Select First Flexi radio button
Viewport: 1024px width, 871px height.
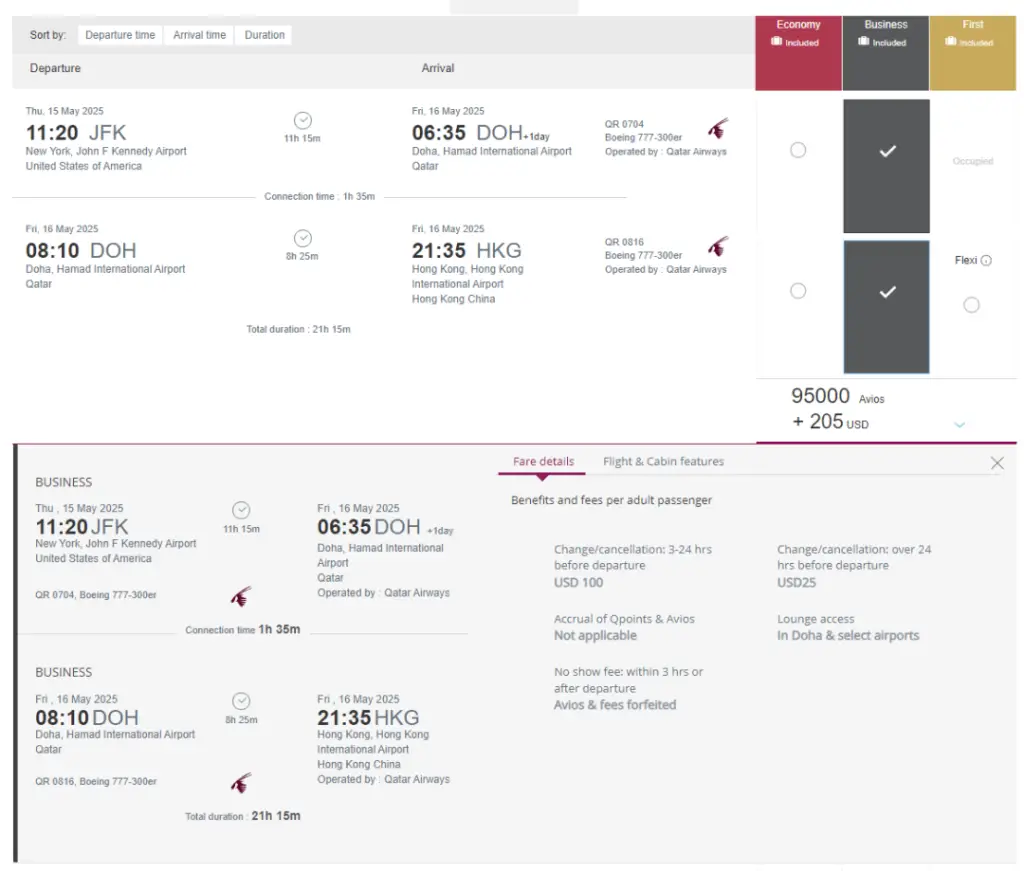pyautogui.click(x=971, y=305)
